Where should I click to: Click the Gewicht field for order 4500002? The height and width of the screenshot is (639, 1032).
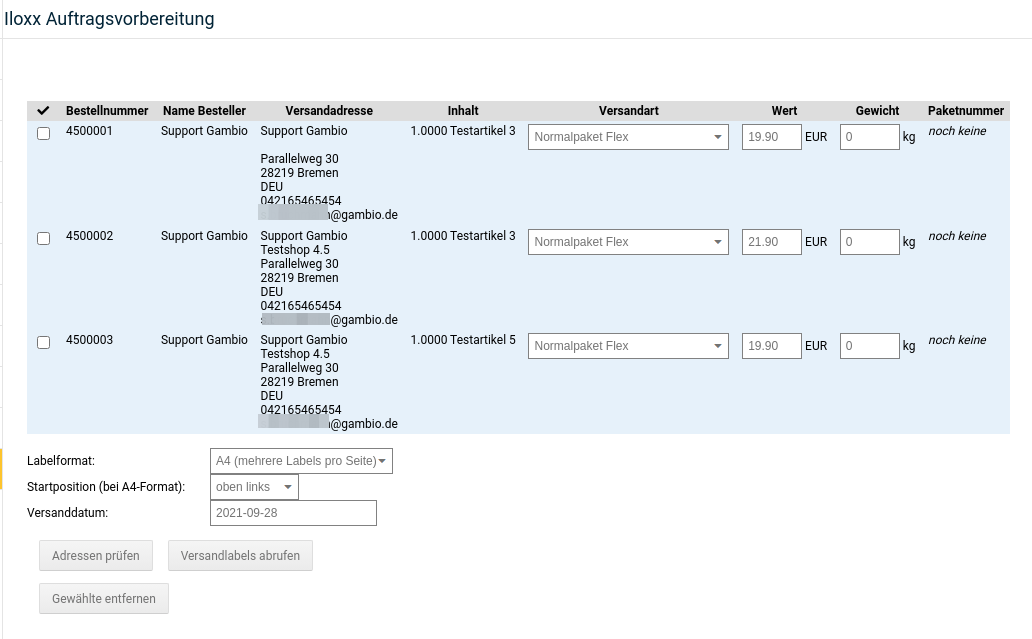point(869,242)
